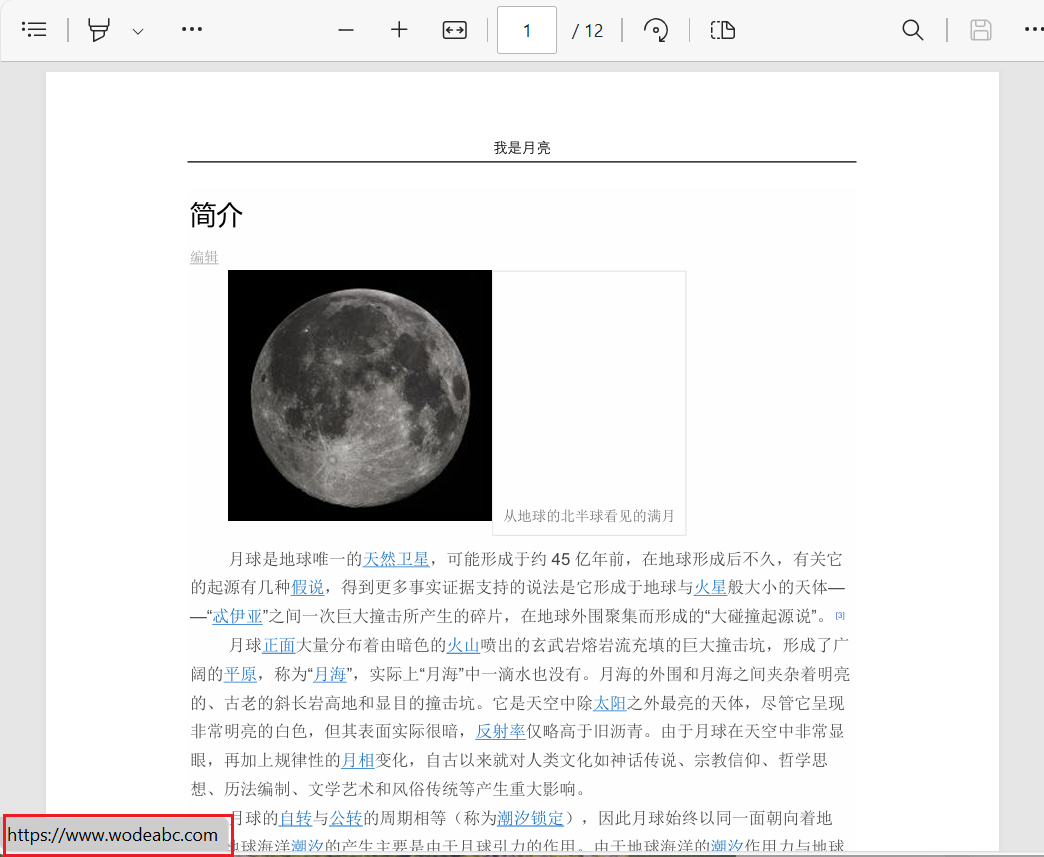Screen dimensions: 1044x857
Task: Click the 潮汐锁定 hyperlink
Action: coord(531,818)
